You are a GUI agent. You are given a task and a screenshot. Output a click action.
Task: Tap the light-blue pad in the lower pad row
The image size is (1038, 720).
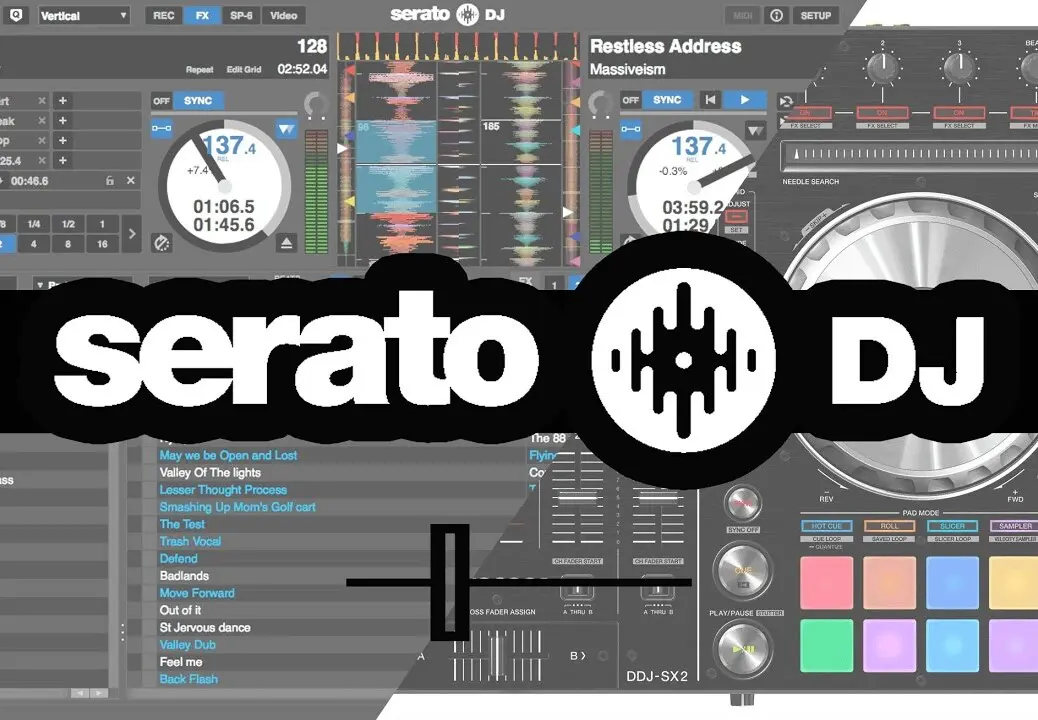952,645
